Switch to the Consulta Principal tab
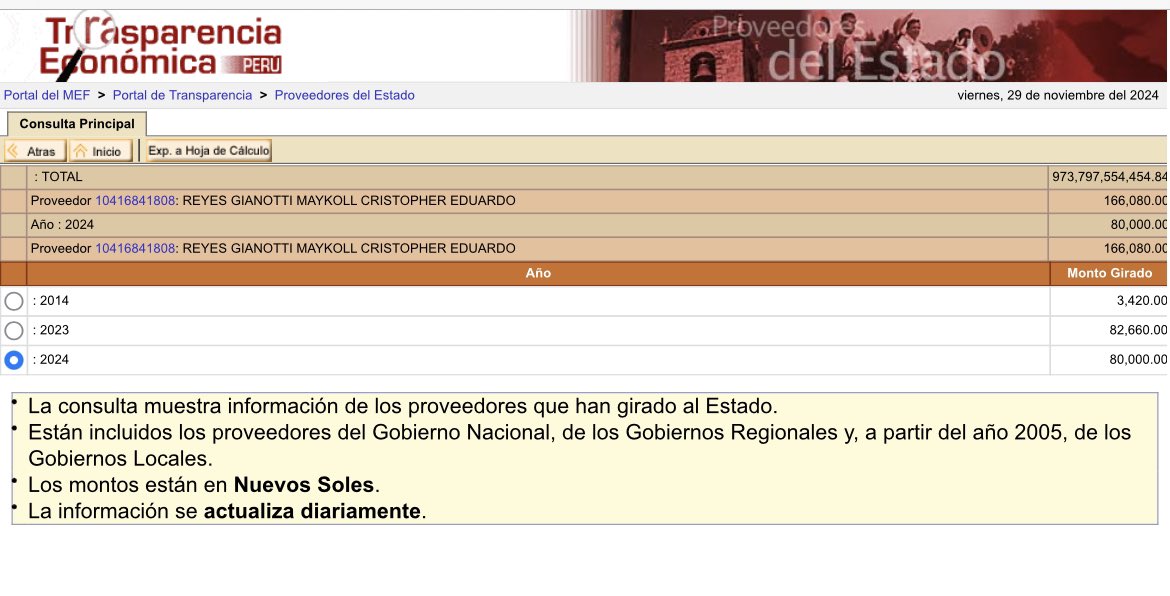The image size is (1170, 596). point(77,124)
